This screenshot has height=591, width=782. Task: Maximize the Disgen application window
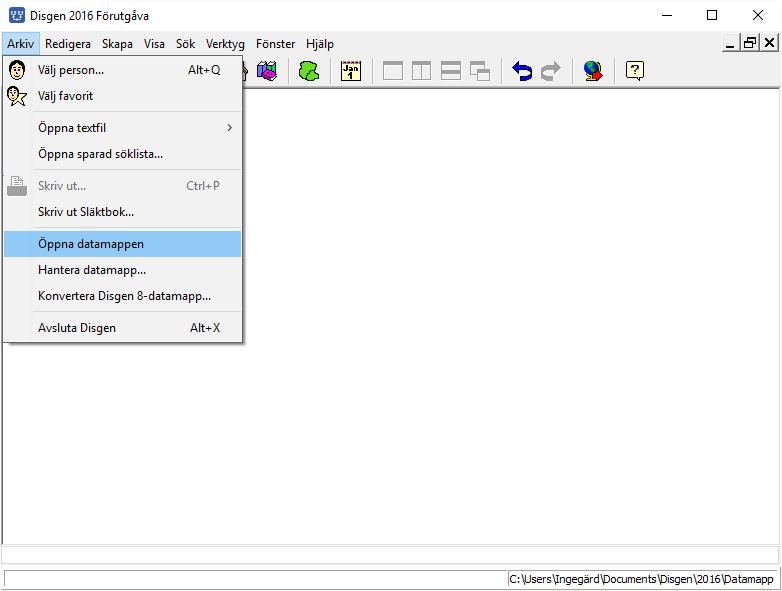712,15
